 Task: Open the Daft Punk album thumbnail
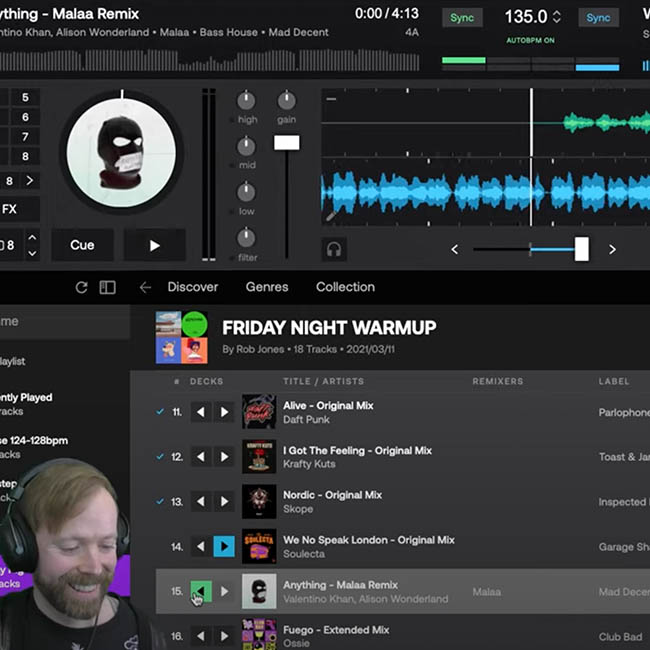pyautogui.click(x=259, y=412)
